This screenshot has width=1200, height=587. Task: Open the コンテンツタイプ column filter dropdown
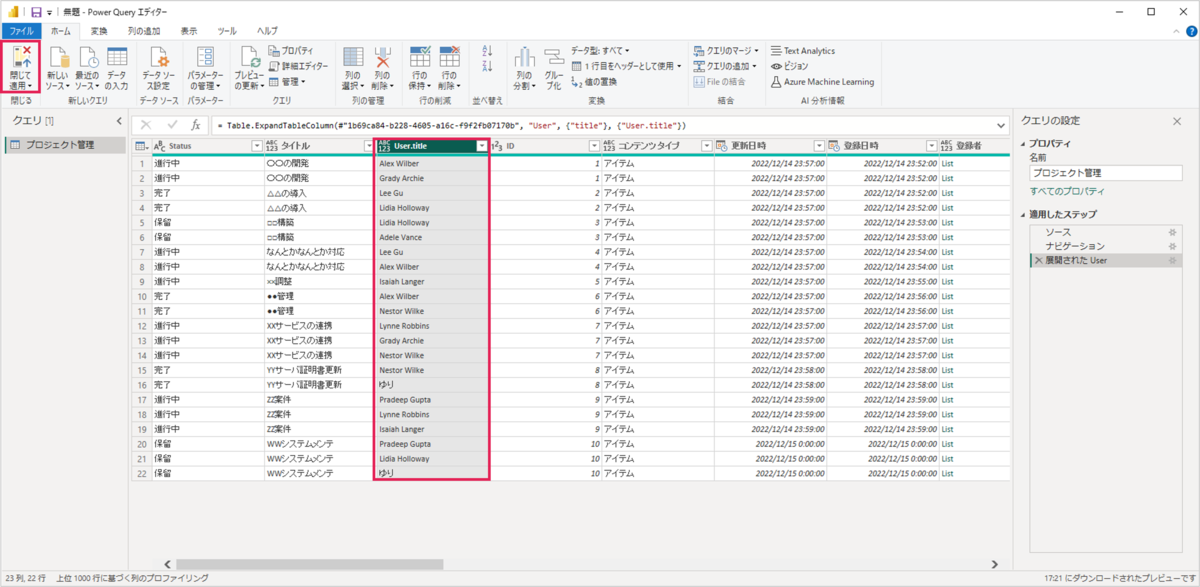[706, 146]
